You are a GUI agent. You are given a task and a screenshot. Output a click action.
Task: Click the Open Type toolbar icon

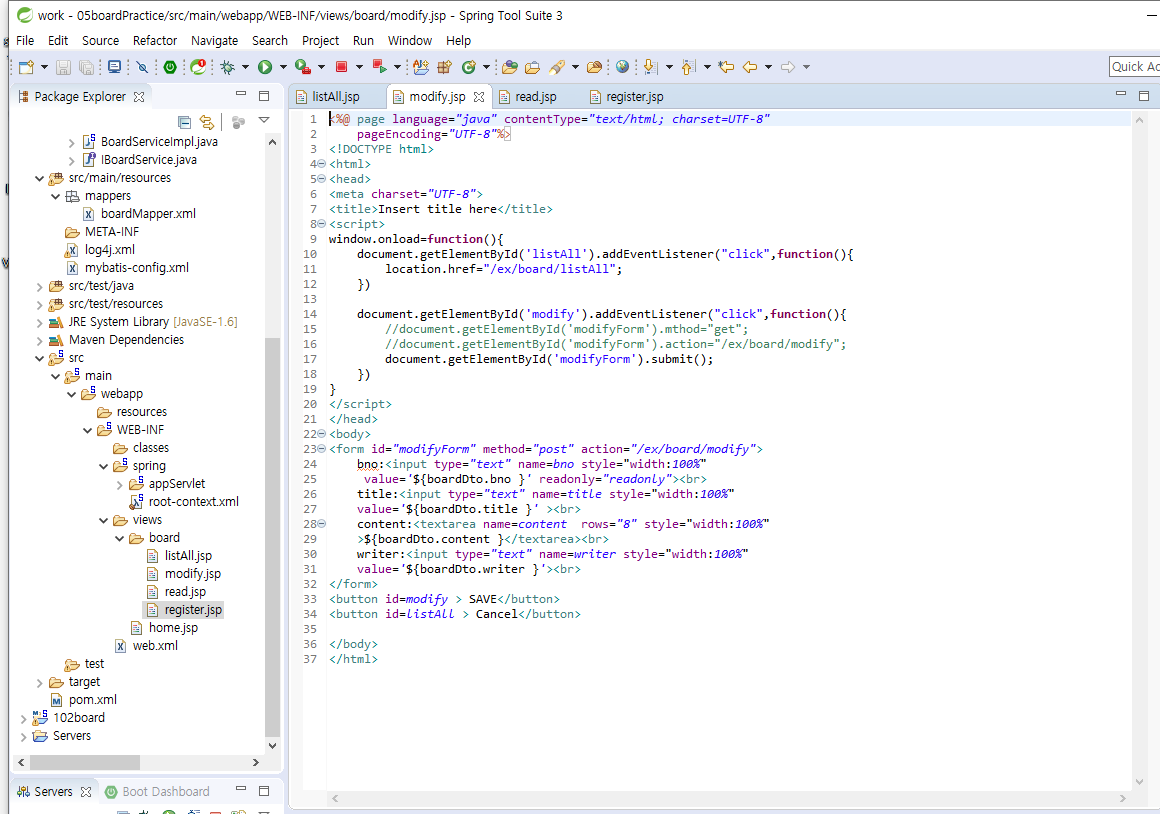421,67
